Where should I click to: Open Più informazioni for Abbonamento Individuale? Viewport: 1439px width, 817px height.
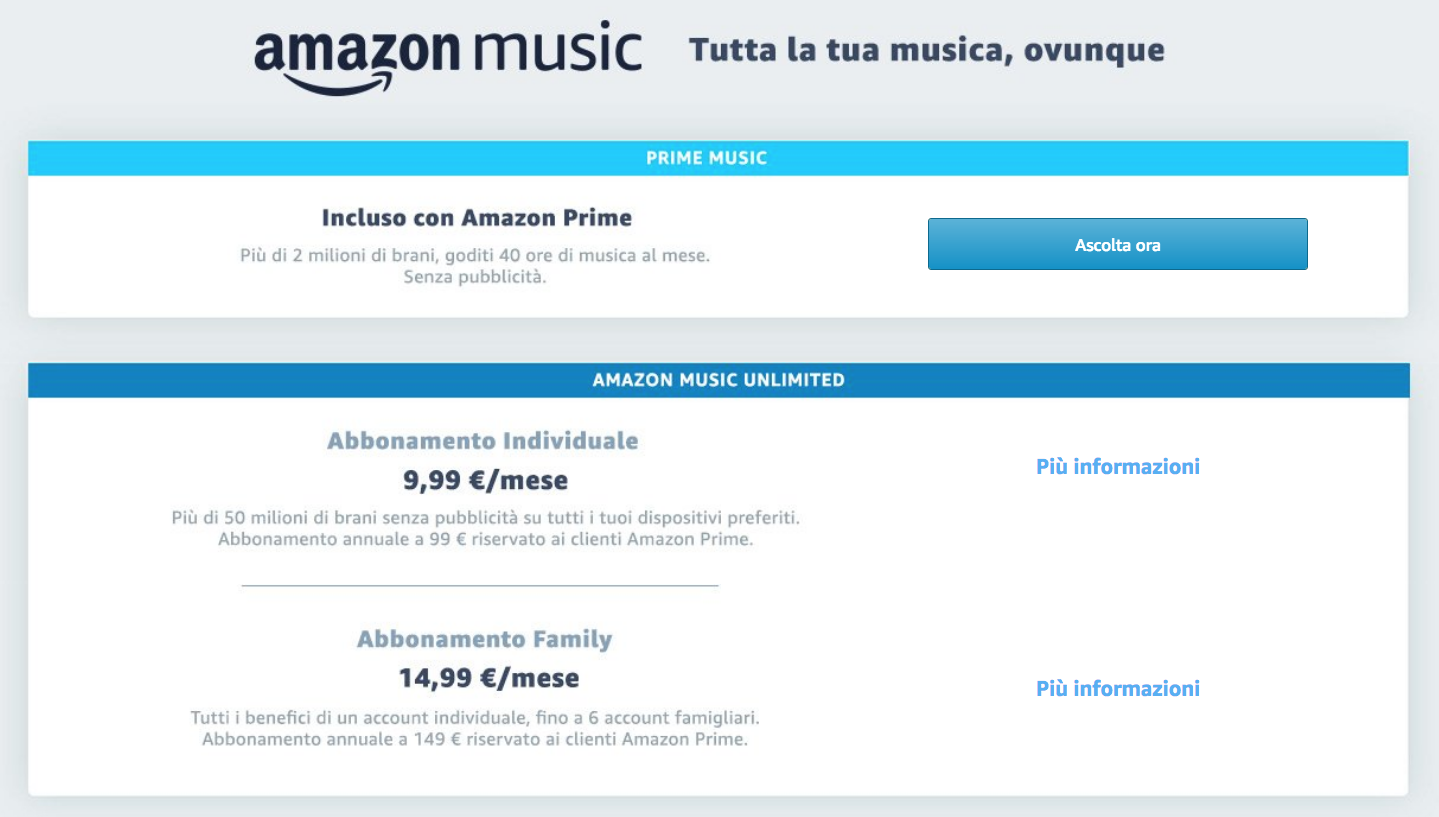[1117, 466]
